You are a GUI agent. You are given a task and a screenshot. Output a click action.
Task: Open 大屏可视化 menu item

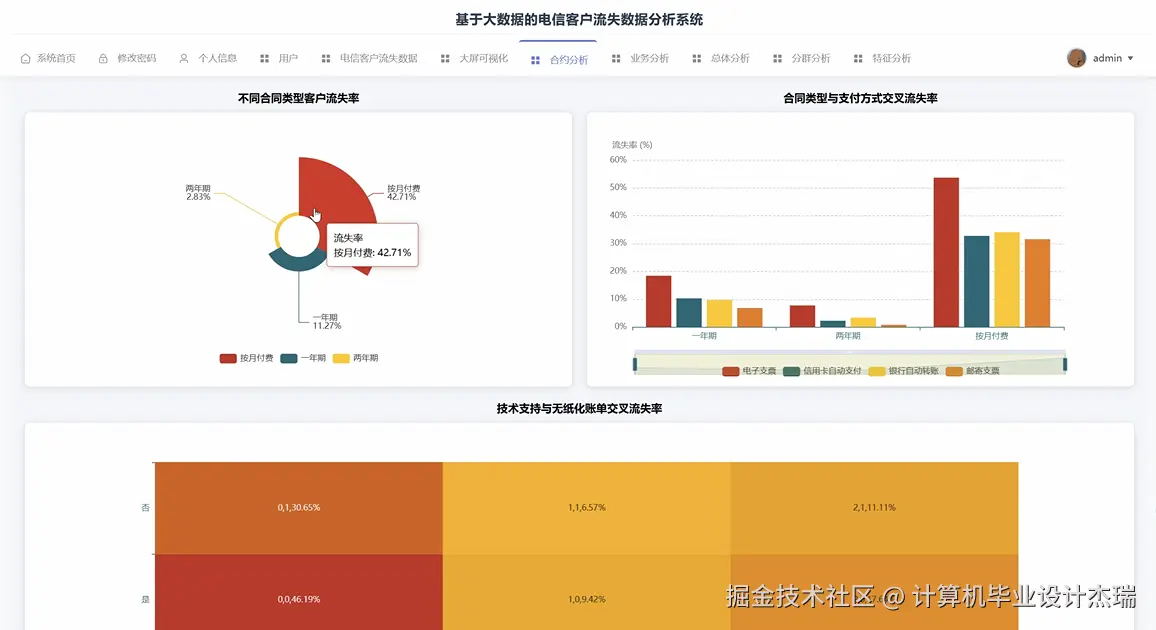(x=484, y=58)
